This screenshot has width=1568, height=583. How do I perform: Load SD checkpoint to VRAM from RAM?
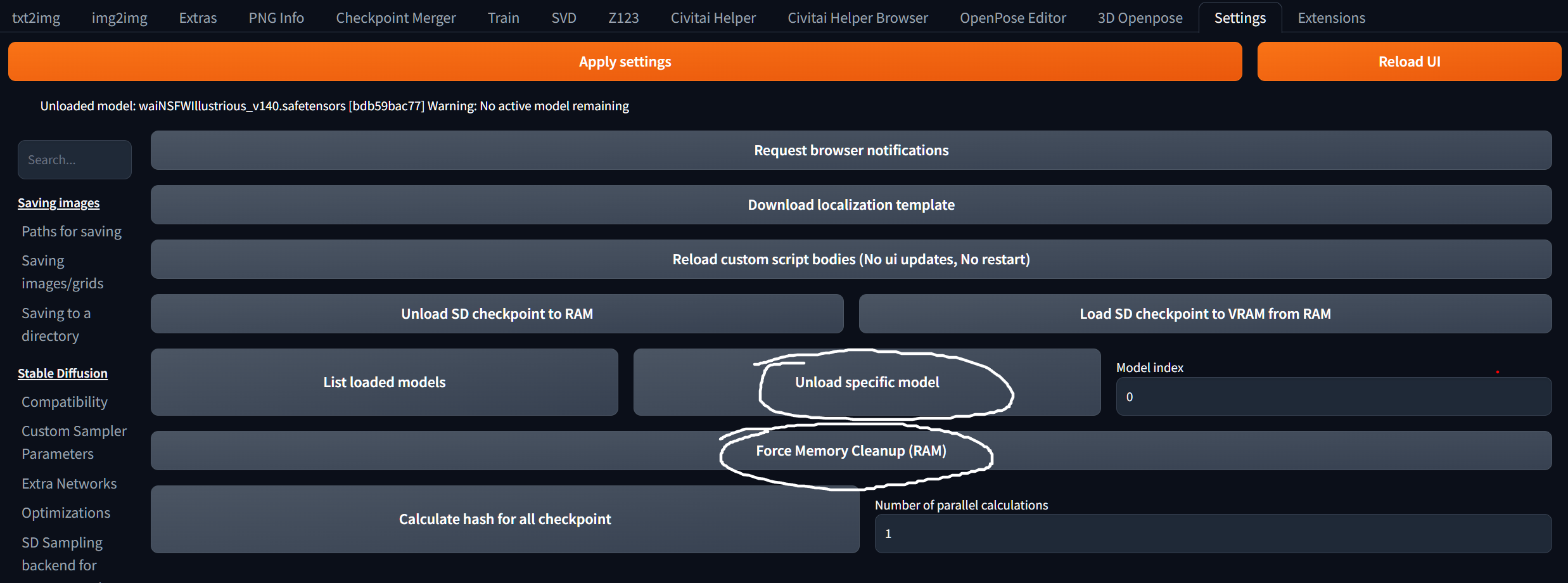pyautogui.click(x=1205, y=314)
